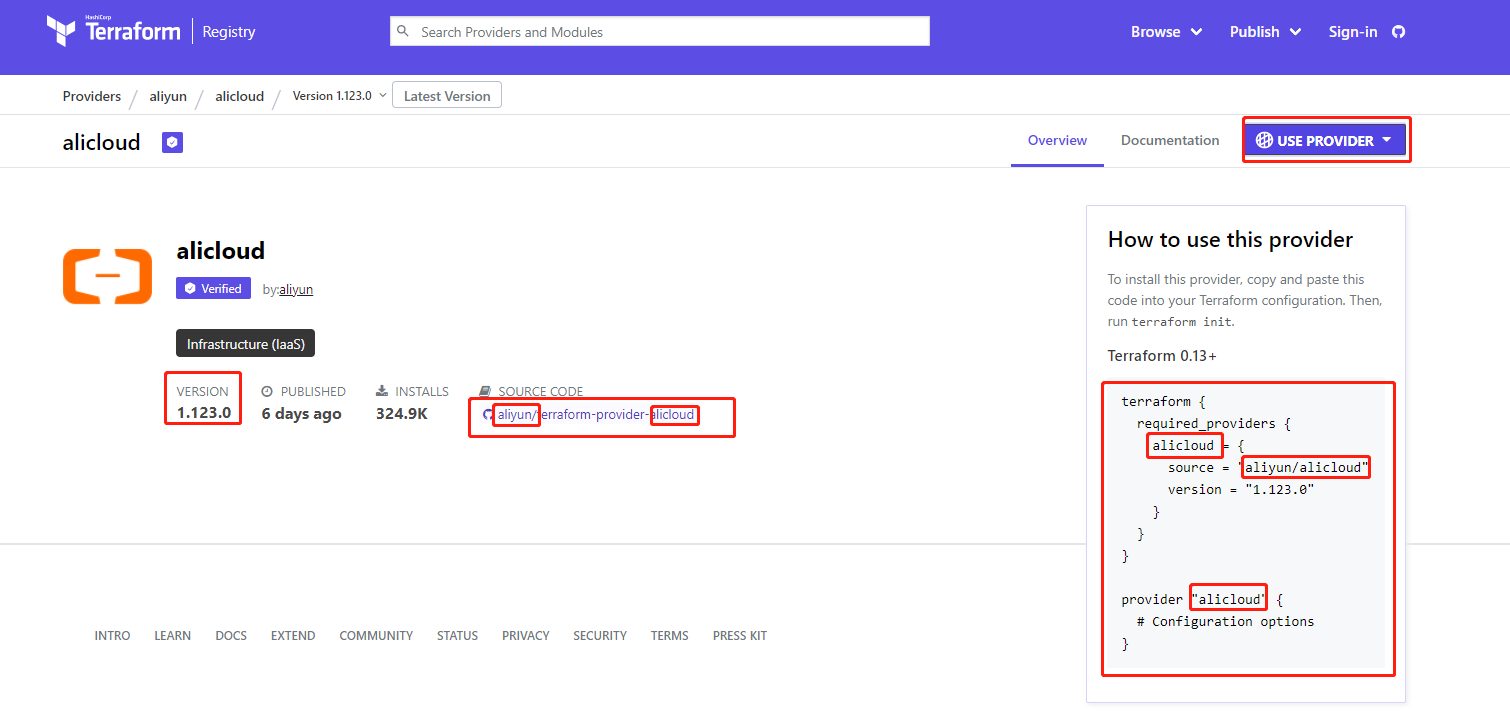1510x722 pixels.
Task: Open the EXTEND footer link
Action: click(x=293, y=635)
